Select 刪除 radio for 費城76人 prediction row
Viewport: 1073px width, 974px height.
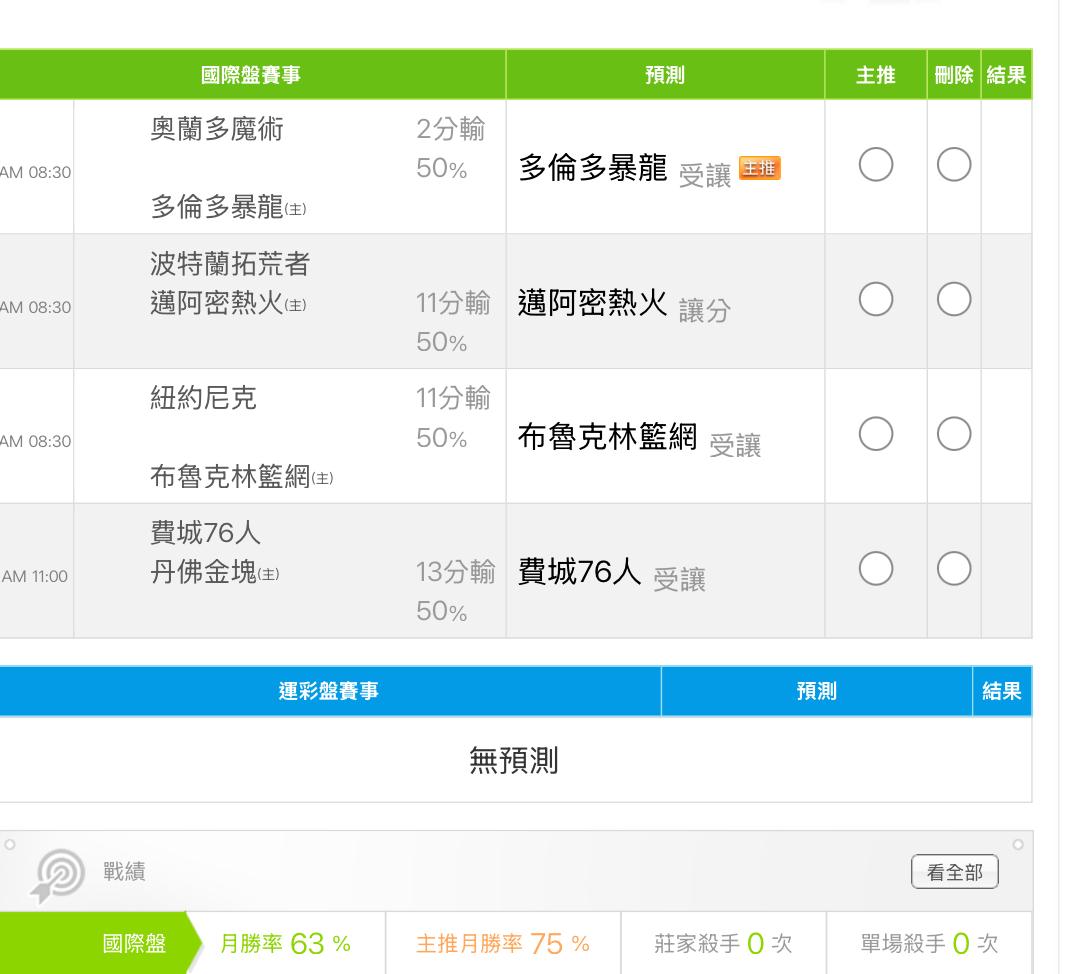(x=954, y=569)
